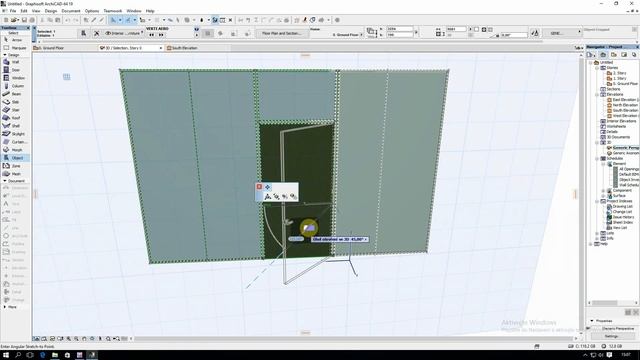The width and height of the screenshot is (640, 360).
Task: Click the Project Map icon in Navigator
Action: [603, 55]
